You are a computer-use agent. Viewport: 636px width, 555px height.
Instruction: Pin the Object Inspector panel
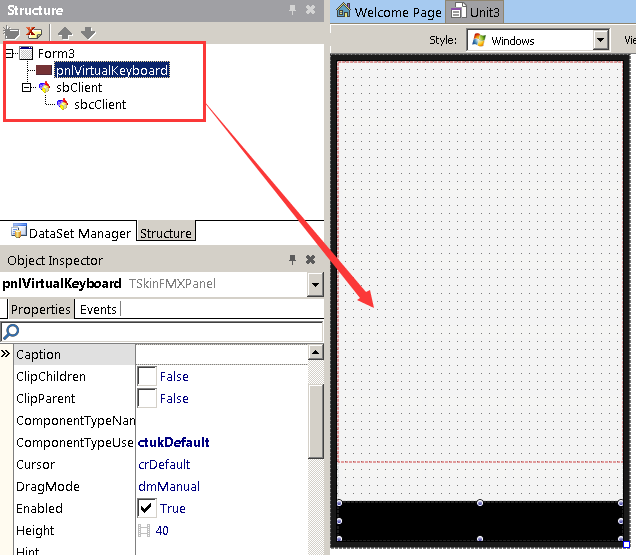pyautogui.click(x=292, y=260)
